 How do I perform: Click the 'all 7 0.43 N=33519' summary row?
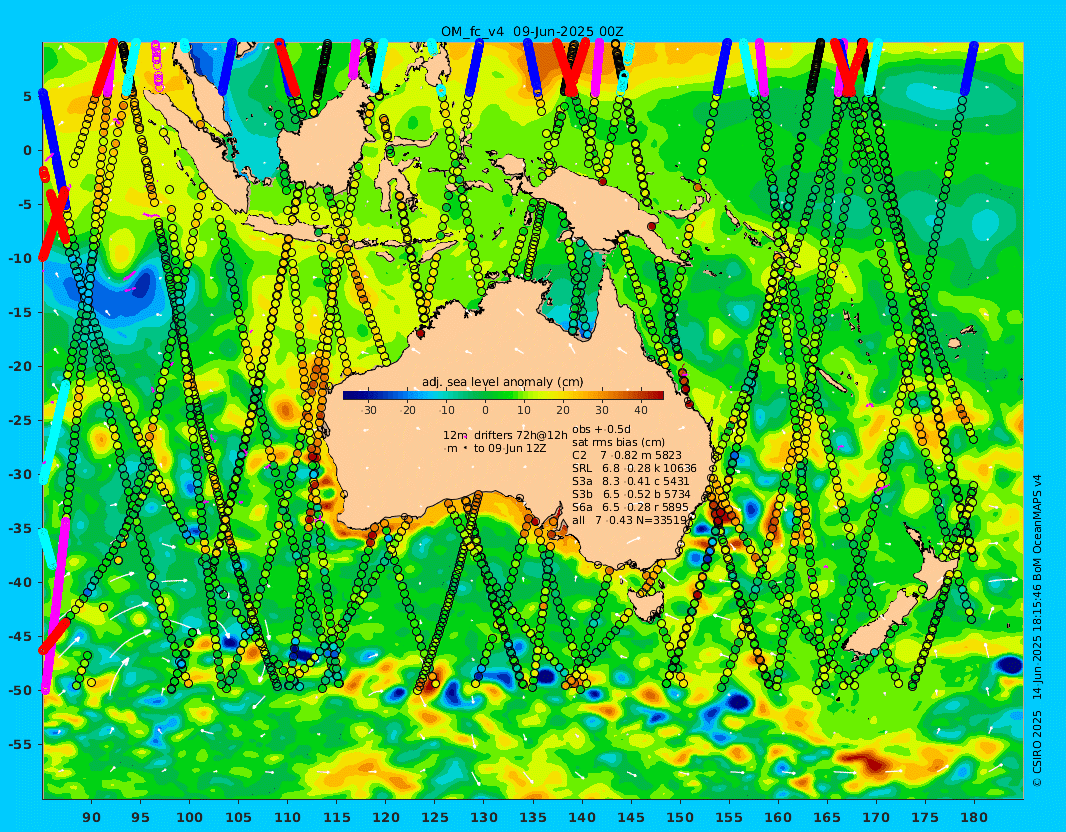click(x=633, y=520)
